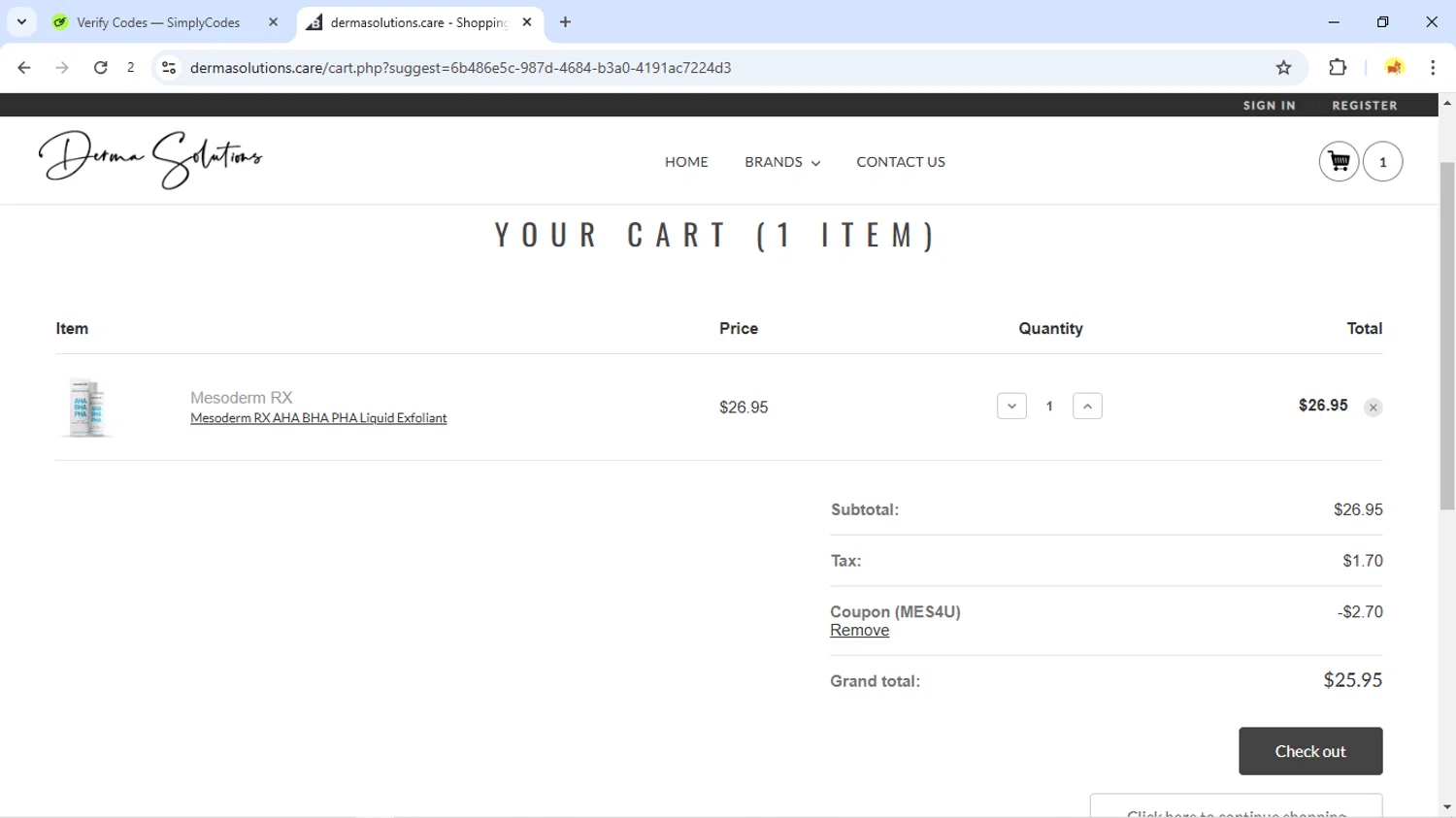Click the Tax amount $1.70
Viewport: 1456px width, 818px height.
[x=1363, y=561]
